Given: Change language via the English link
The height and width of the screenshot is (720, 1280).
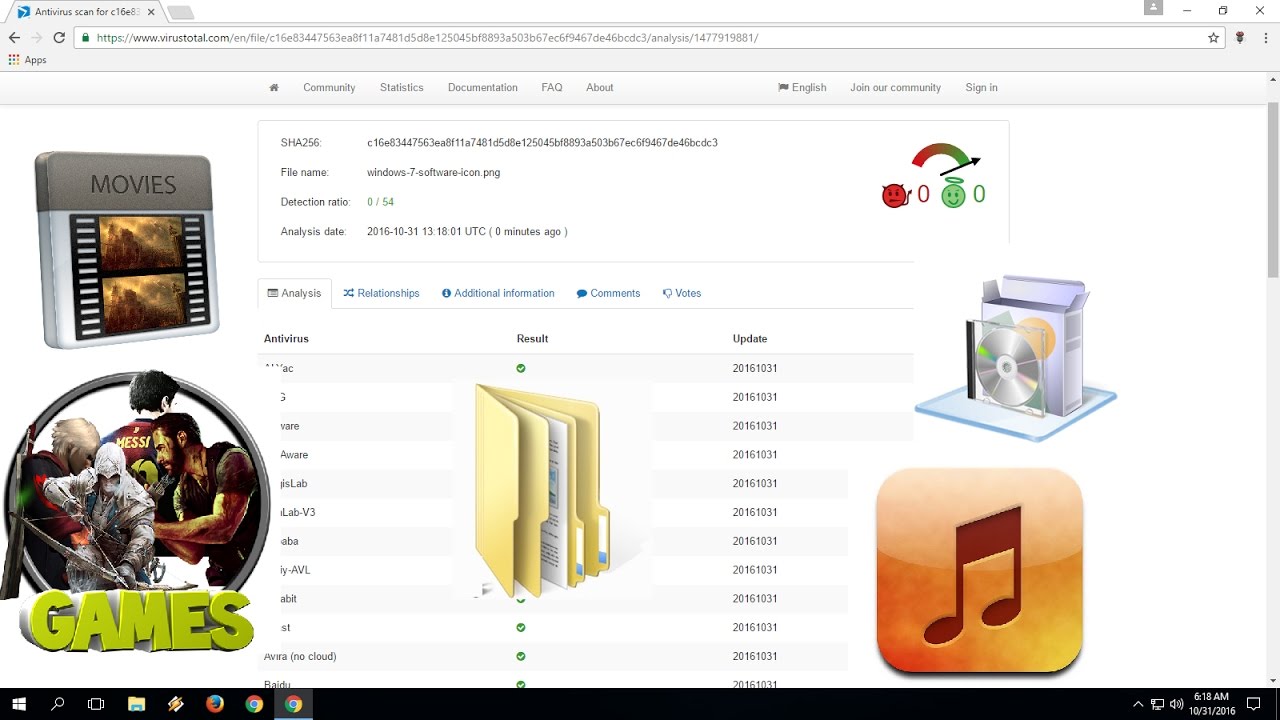Looking at the screenshot, I should coord(802,88).
